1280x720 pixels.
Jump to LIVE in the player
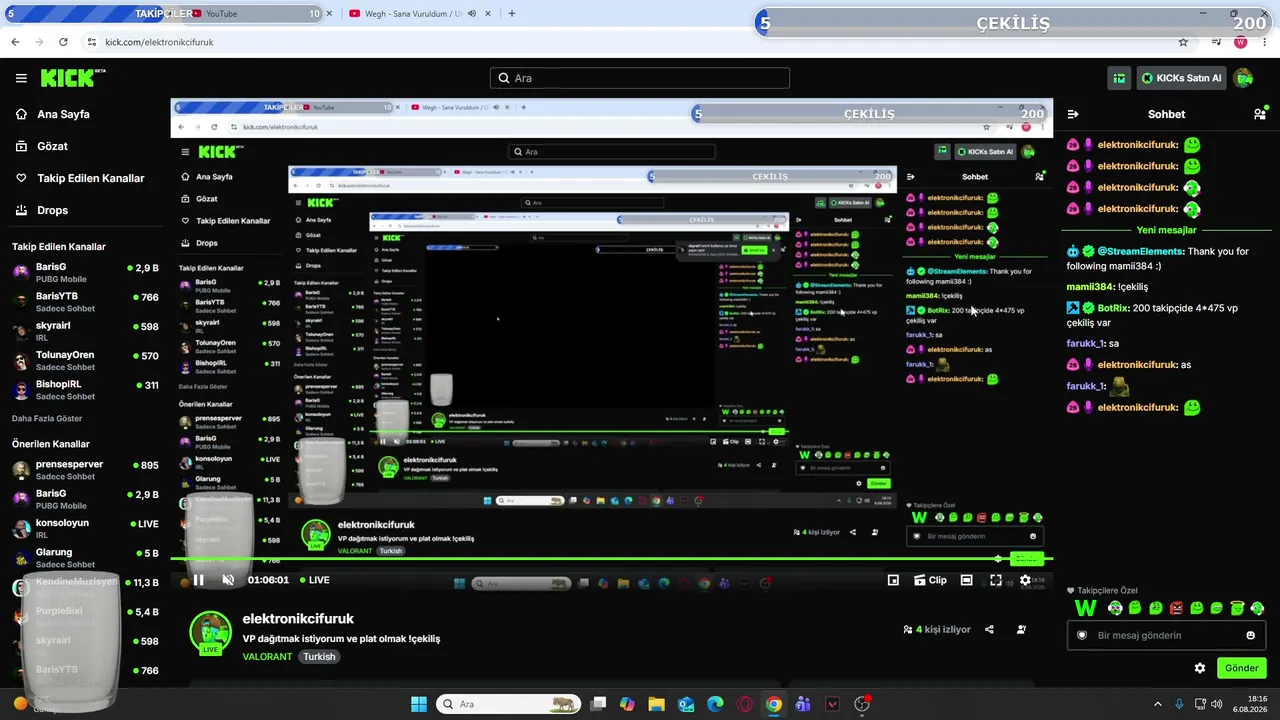coord(313,580)
